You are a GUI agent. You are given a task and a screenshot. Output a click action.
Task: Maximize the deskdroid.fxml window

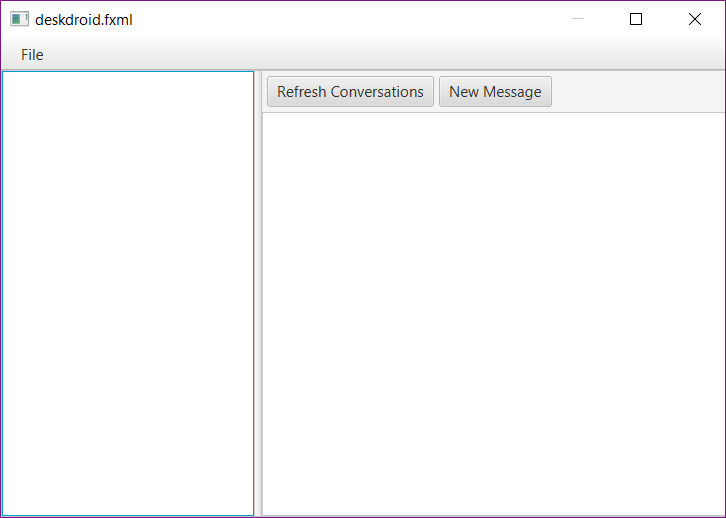click(636, 19)
